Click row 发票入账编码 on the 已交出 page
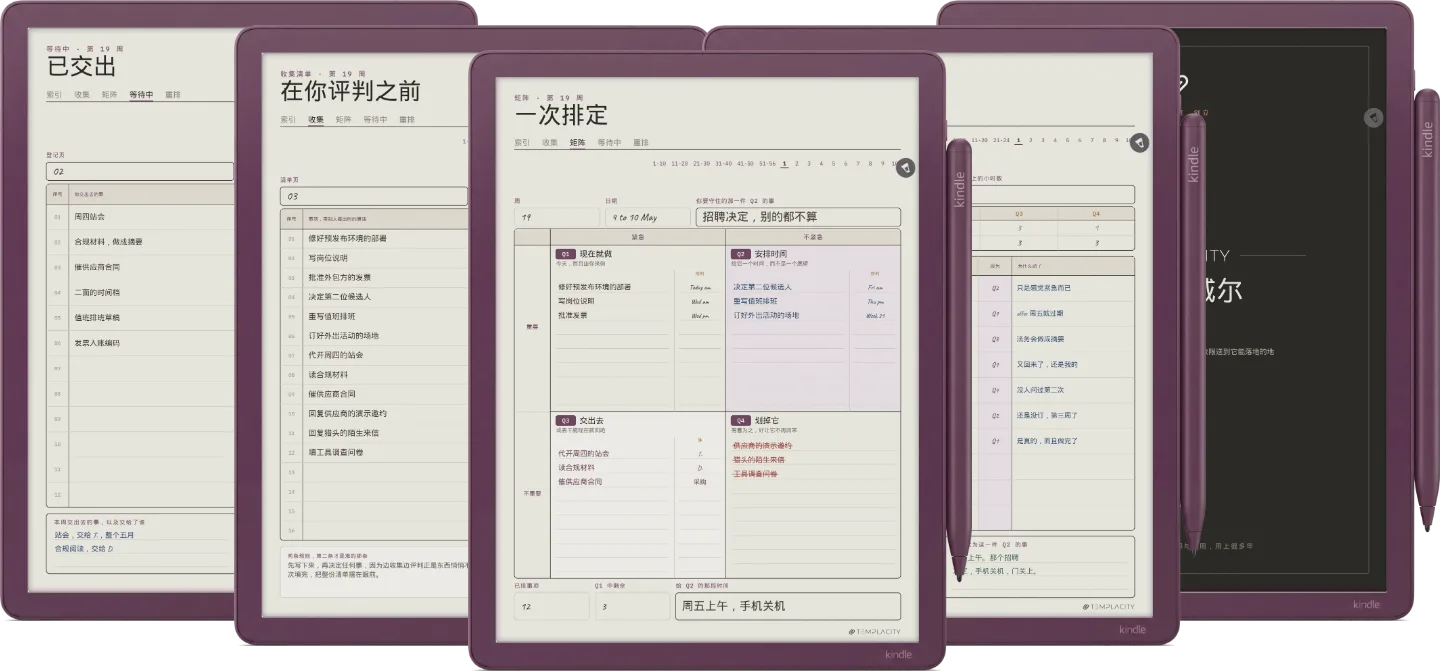The image size is (1440, 671). [140, 343]
